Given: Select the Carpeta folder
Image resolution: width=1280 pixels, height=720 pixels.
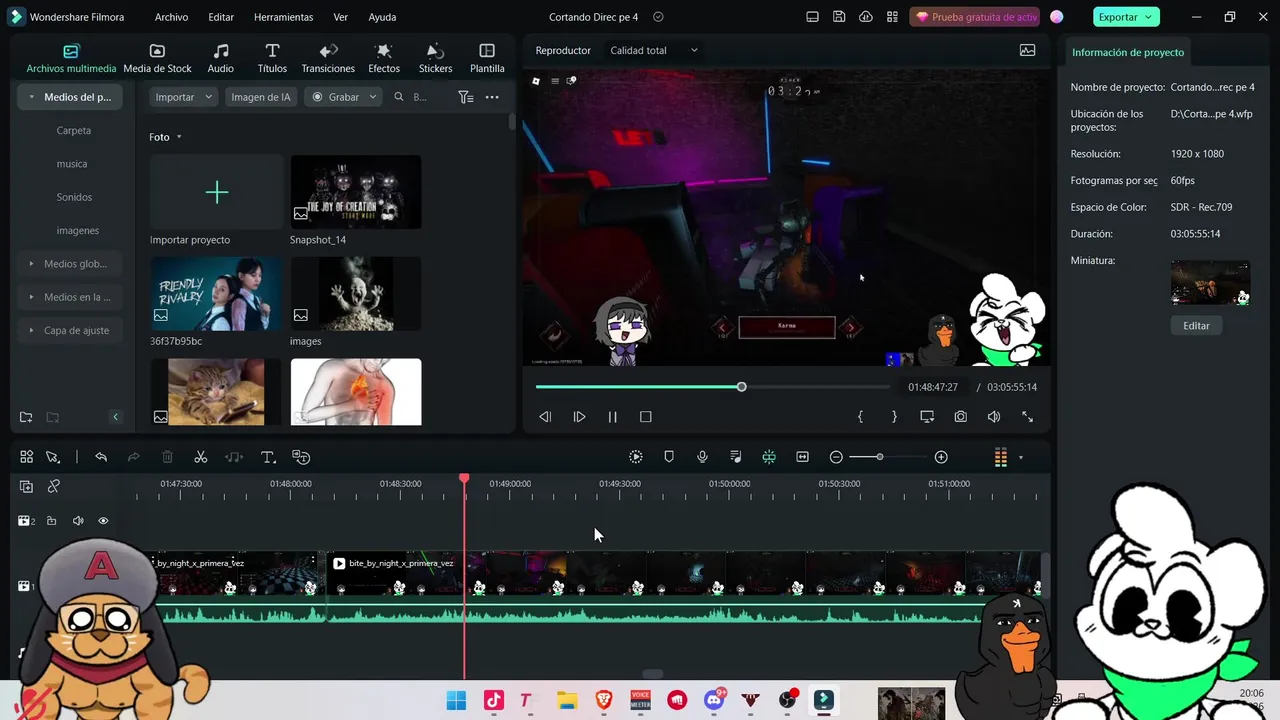Looking at the screenshot, I should 74,130.
